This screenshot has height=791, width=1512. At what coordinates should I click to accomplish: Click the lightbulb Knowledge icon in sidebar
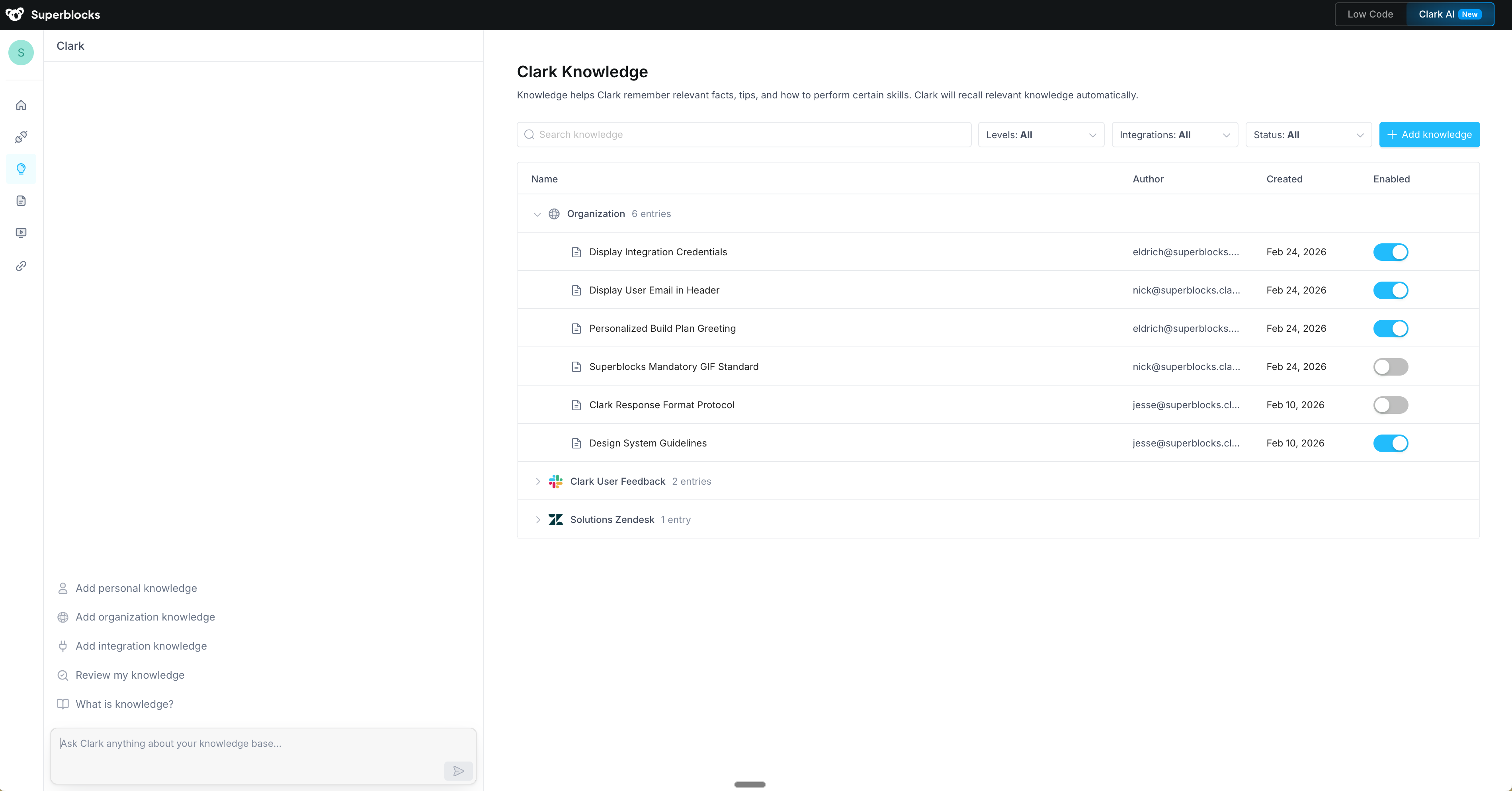[x=21, y=168]
